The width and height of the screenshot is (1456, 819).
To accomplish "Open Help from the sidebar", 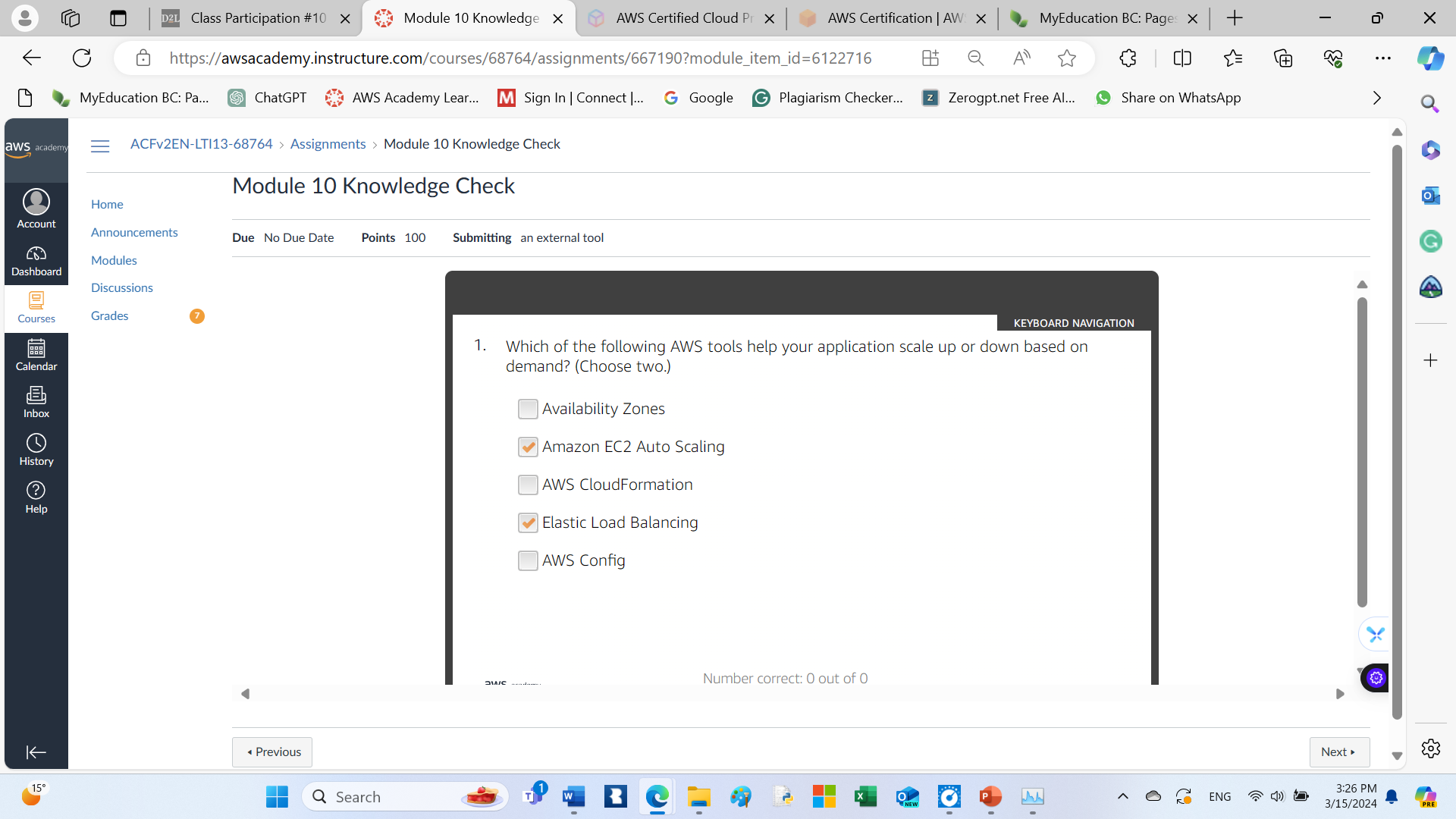I will (x=36, y=497).
